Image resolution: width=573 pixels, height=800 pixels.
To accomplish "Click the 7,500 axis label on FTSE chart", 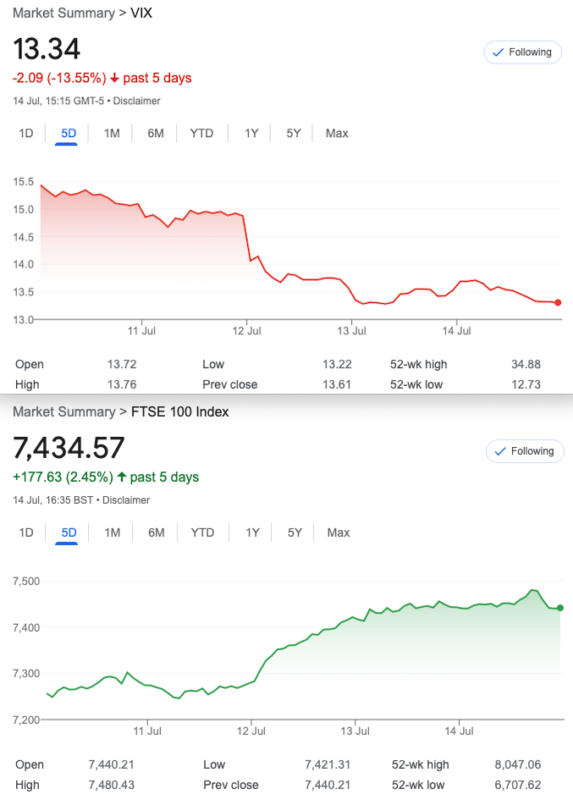I will (x=26, y=581).
